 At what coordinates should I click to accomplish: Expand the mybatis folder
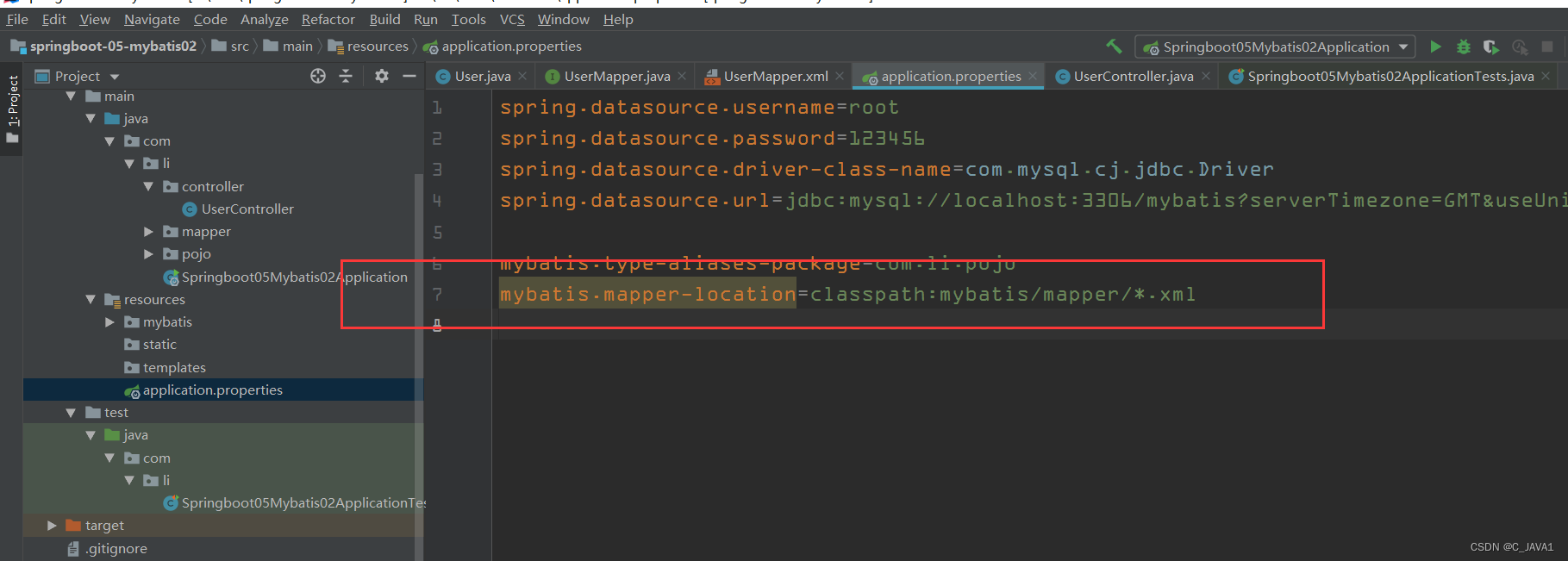point(110,322)
